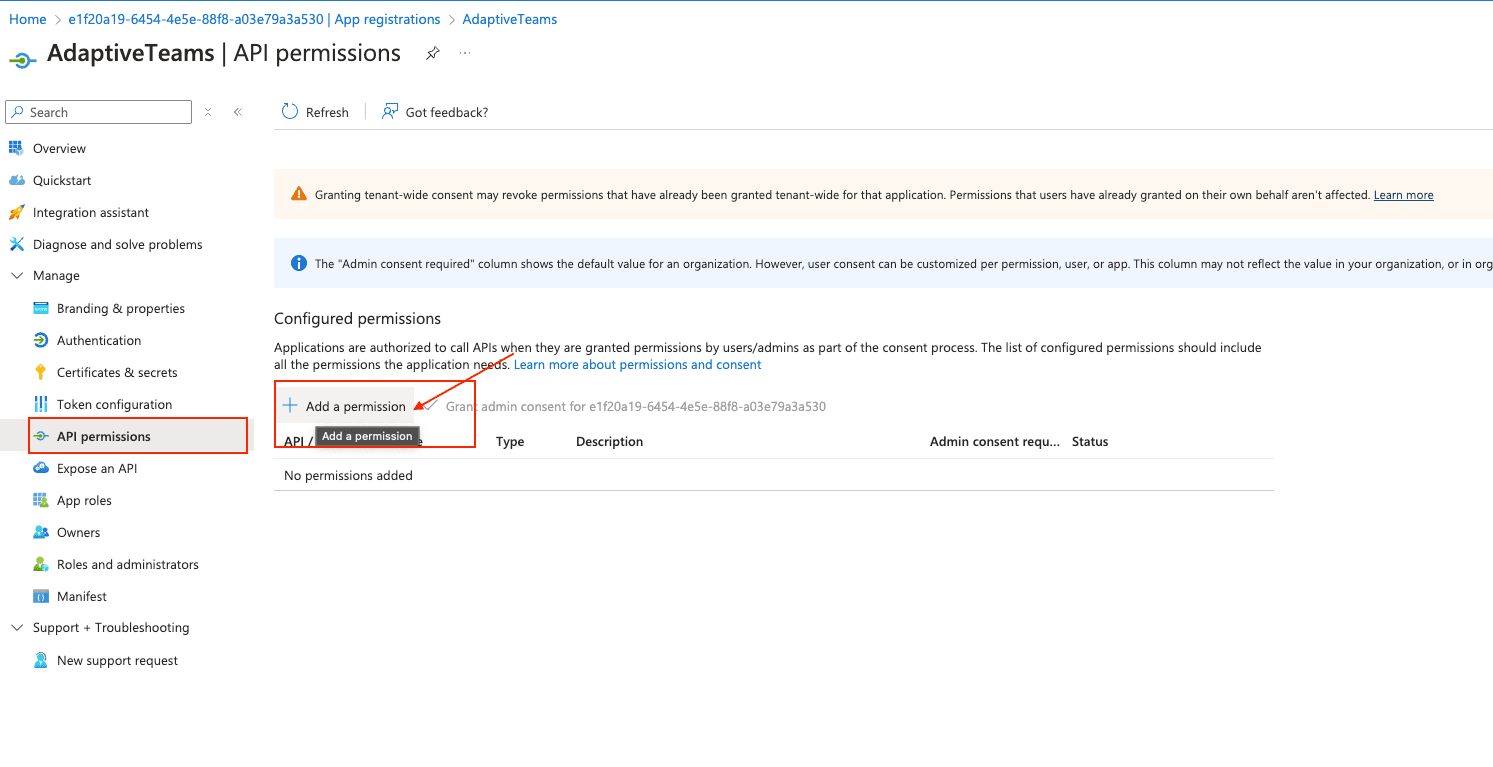Click the Description column header
The image size is (1493, 767).
click(x=609, y=441)
